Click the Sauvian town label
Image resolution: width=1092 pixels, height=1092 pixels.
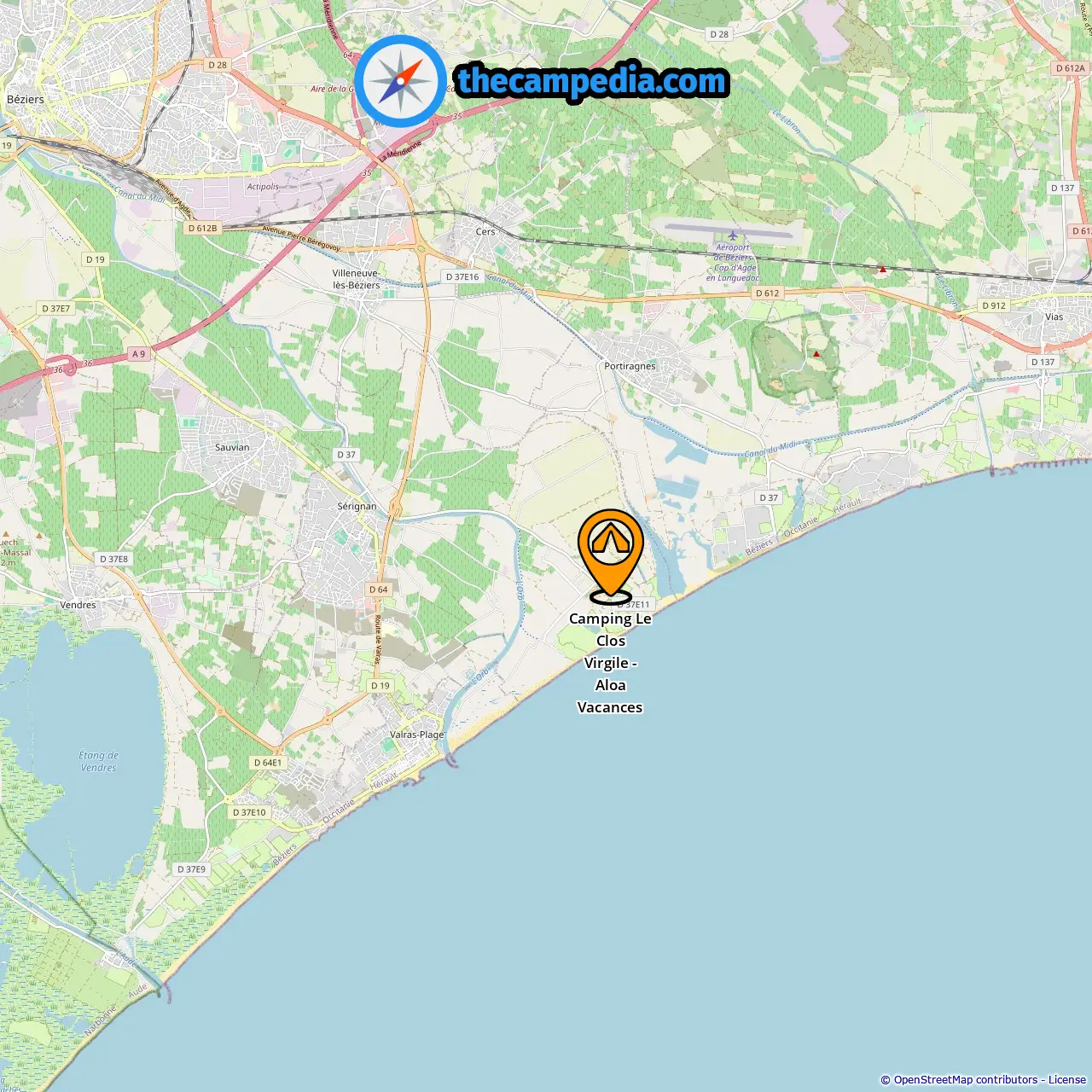[232, 447]
